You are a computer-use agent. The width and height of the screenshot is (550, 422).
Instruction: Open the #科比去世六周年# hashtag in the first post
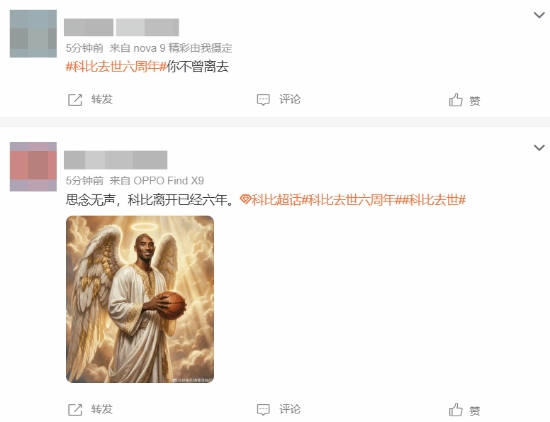(x=116, y=66)
